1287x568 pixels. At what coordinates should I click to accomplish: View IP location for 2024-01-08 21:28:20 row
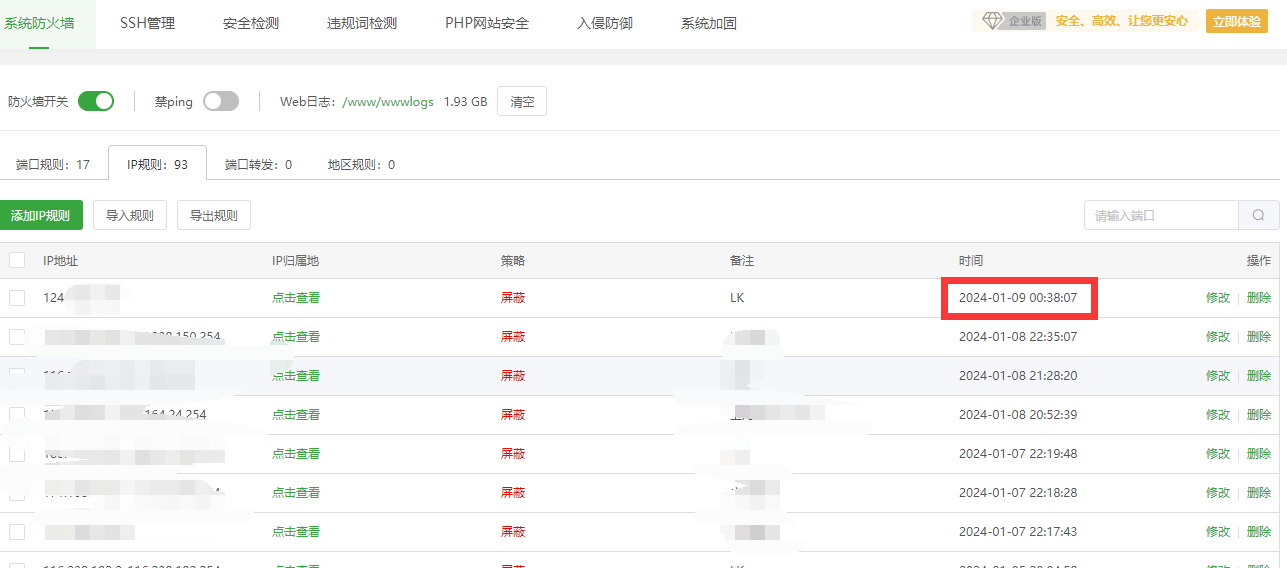coord(296,376)
